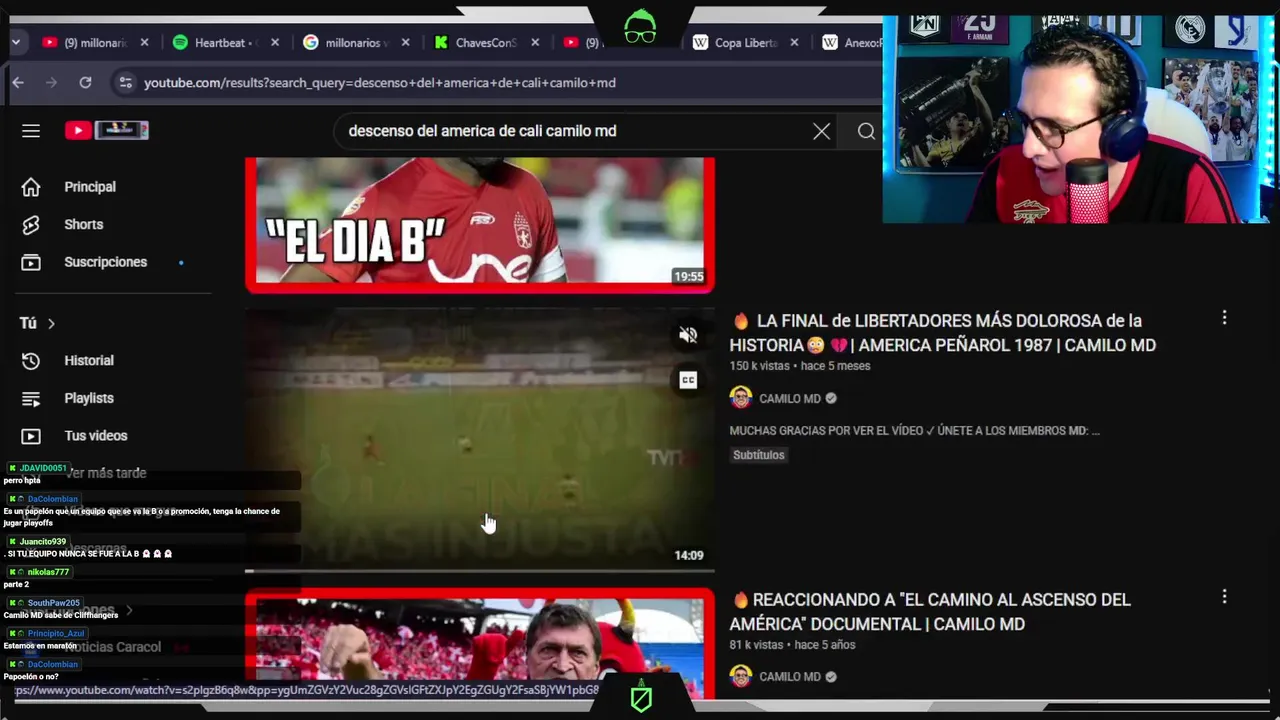Click the Shorts icon in the sidebar

(x=31, y=225)
